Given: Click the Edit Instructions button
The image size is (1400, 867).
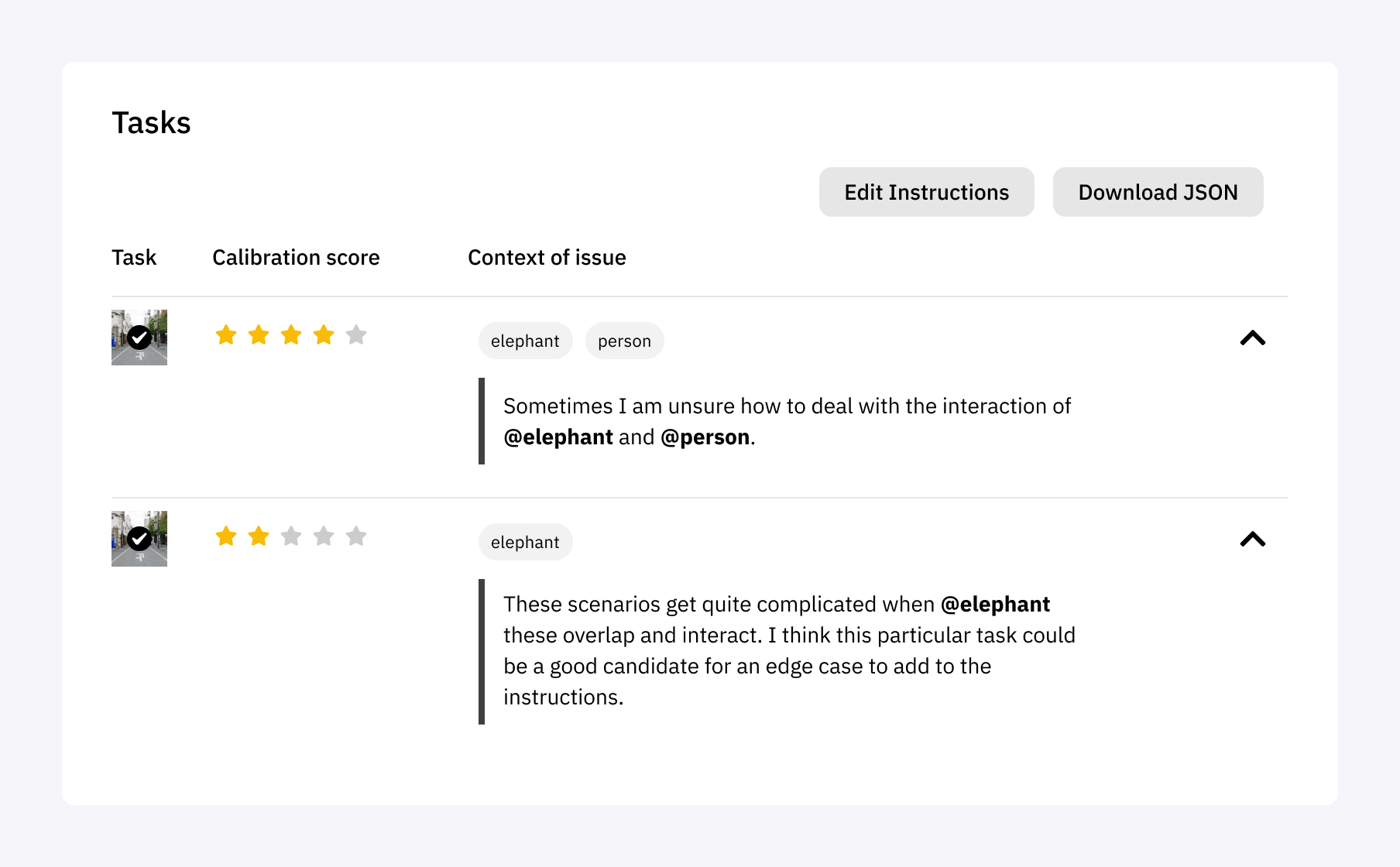Looking at the screenshot, I should coord(926,192).
